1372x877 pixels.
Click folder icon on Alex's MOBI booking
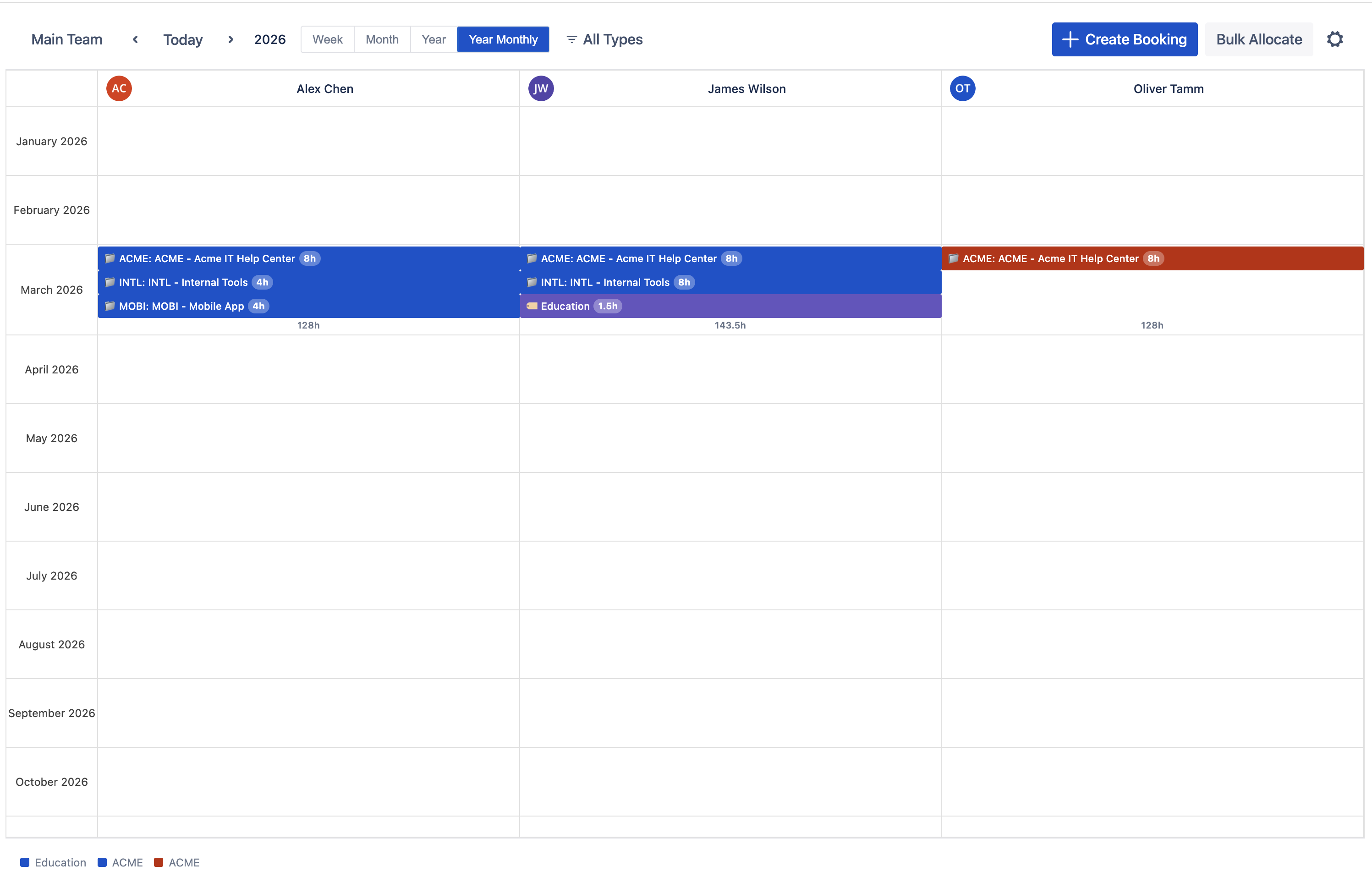tap(110, 306)
